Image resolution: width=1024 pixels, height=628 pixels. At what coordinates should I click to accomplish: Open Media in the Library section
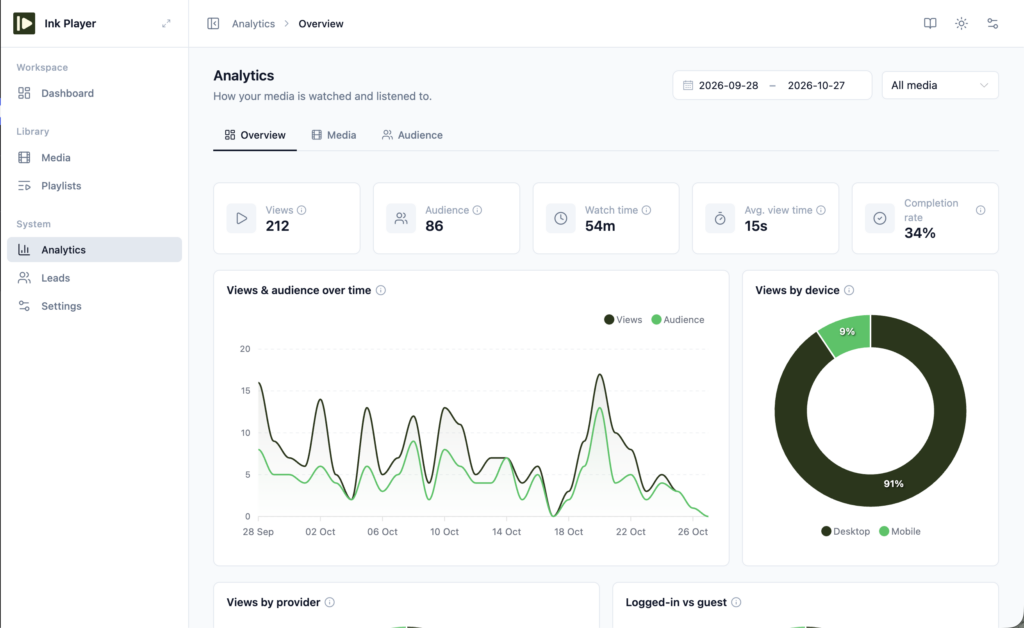coord(95,157)
